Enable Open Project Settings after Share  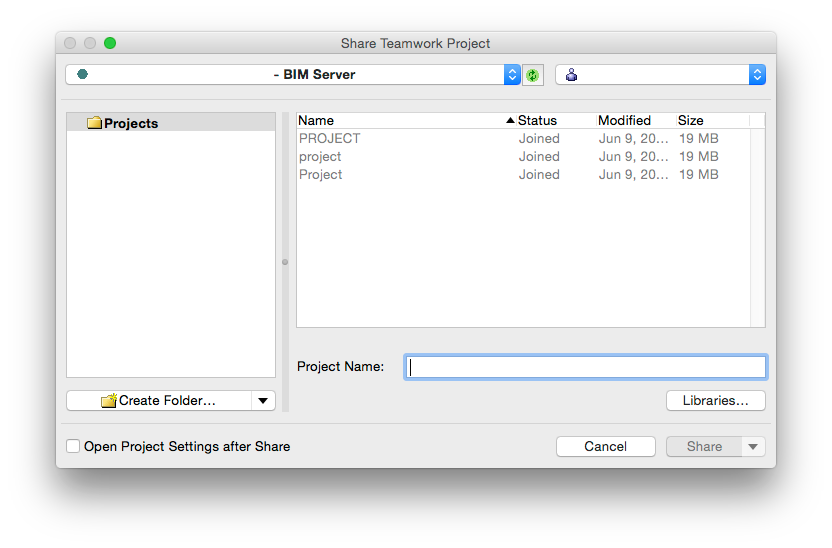pyautogui.click(x=73, y=446)
